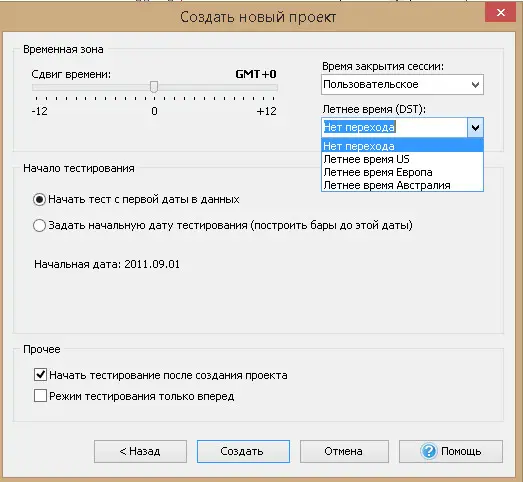Click the < Назад button
Image resolution: width=523 pixels, height=482 pixels.
(x=140, y=451)
